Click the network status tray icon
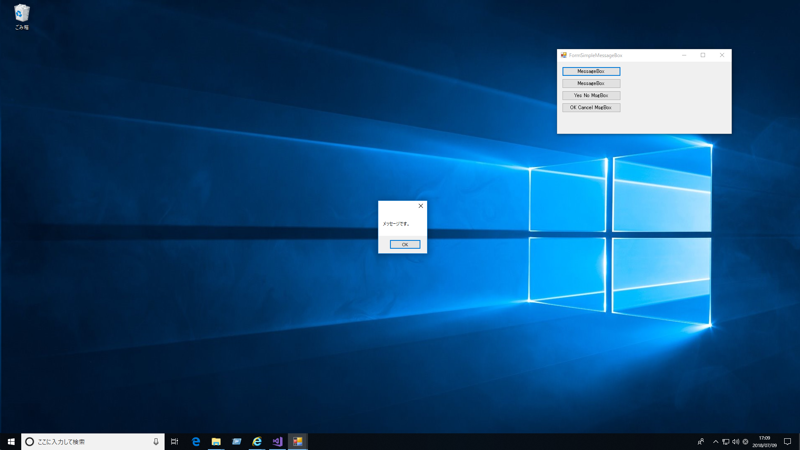800x450 pixels. (726, 441)
